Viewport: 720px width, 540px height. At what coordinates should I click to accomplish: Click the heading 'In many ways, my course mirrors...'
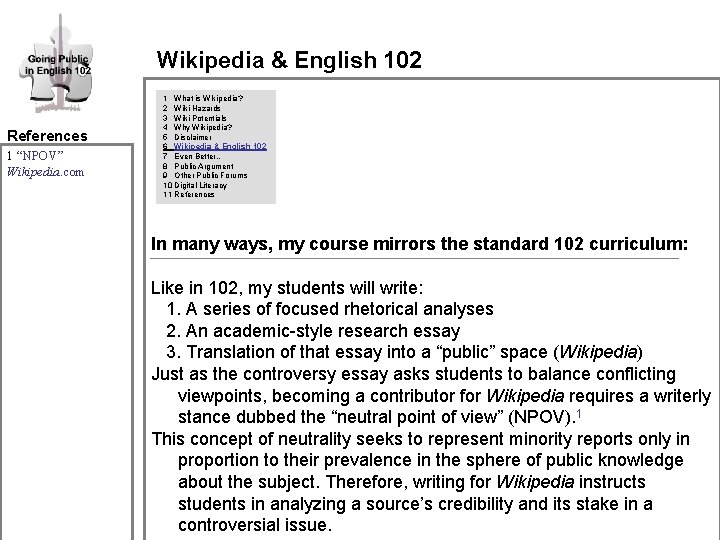pyautogui.click(x=419, y=244)
